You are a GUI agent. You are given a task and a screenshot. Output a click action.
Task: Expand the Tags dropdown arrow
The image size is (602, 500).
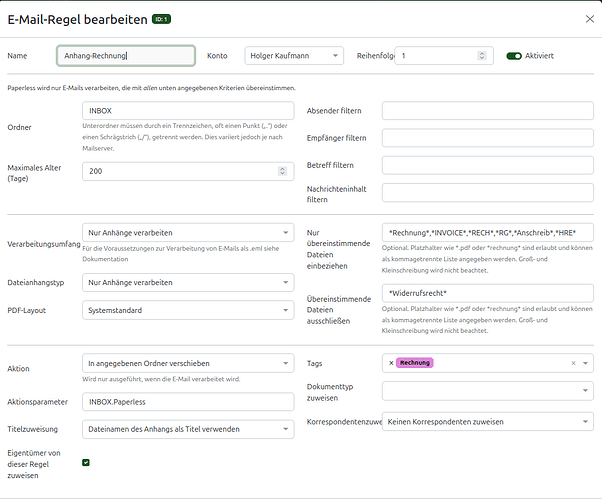(585, 363)
